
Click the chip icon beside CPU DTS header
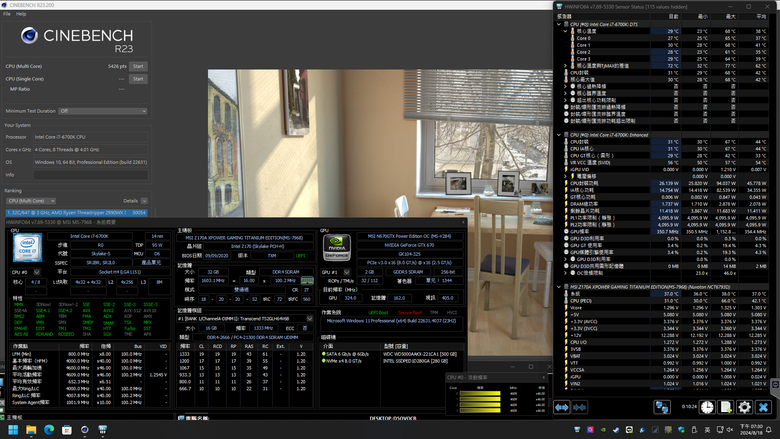tap(566, 24)
